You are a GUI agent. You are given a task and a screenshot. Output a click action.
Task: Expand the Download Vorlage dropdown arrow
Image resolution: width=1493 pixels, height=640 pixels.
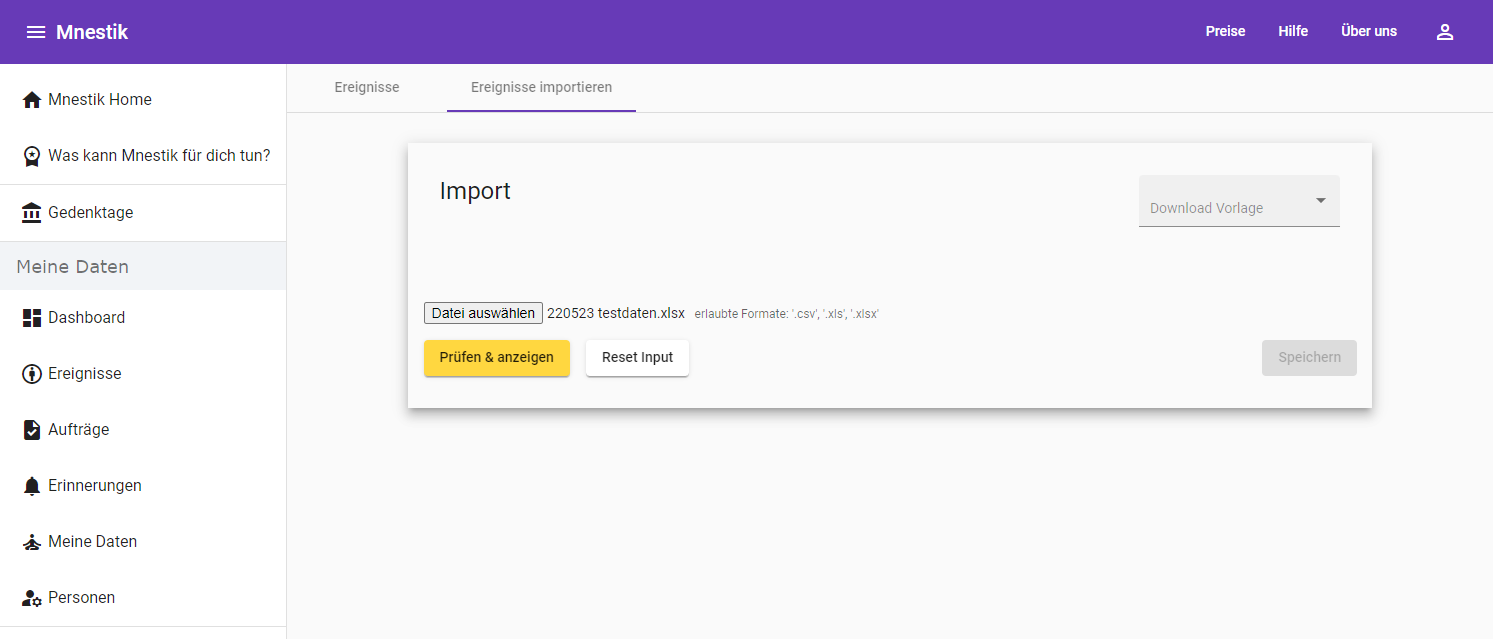(x=1320, y=201)
